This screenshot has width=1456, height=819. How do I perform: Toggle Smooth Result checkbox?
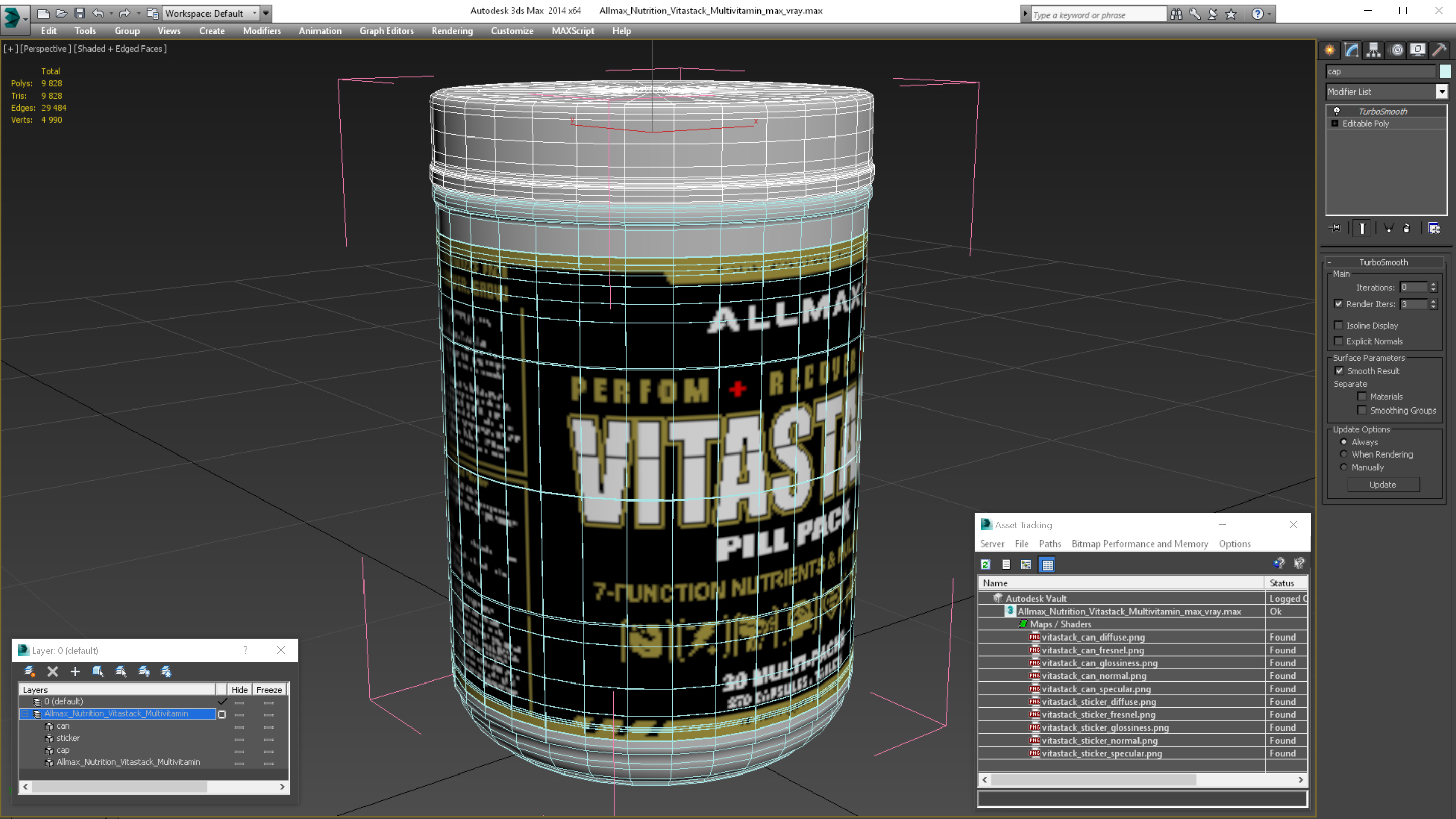[1339, 371]
